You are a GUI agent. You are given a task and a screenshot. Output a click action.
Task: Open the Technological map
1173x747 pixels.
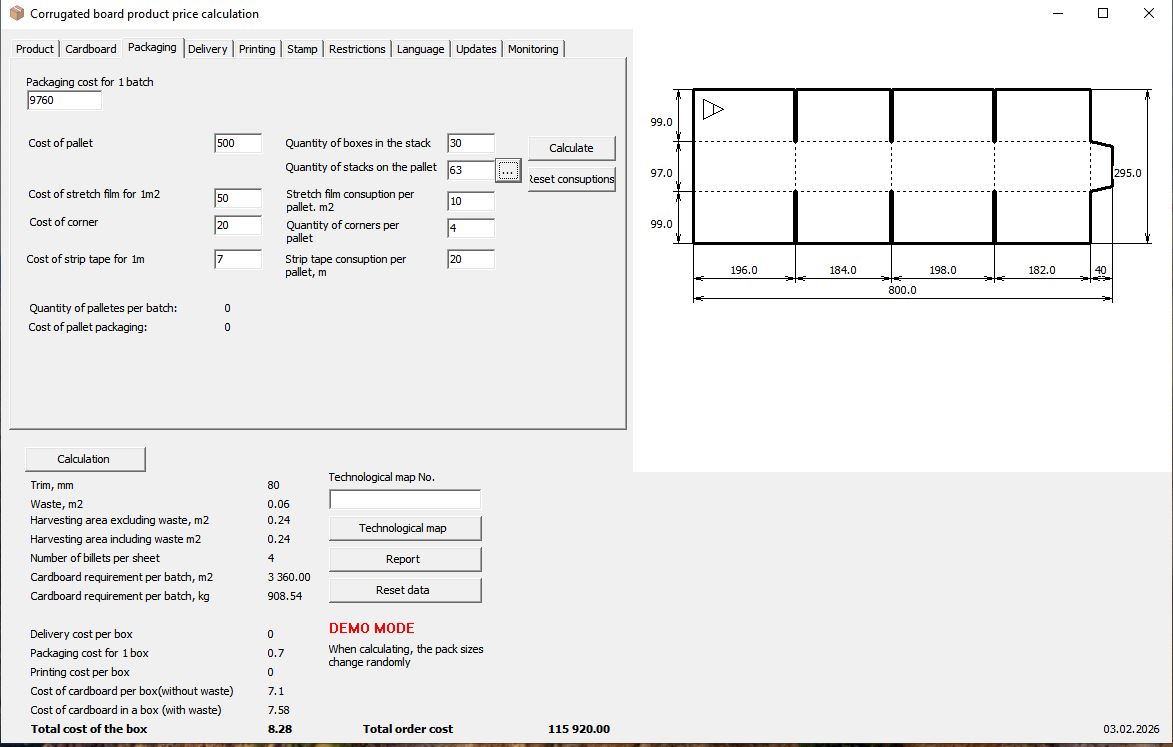coord(404,527)
